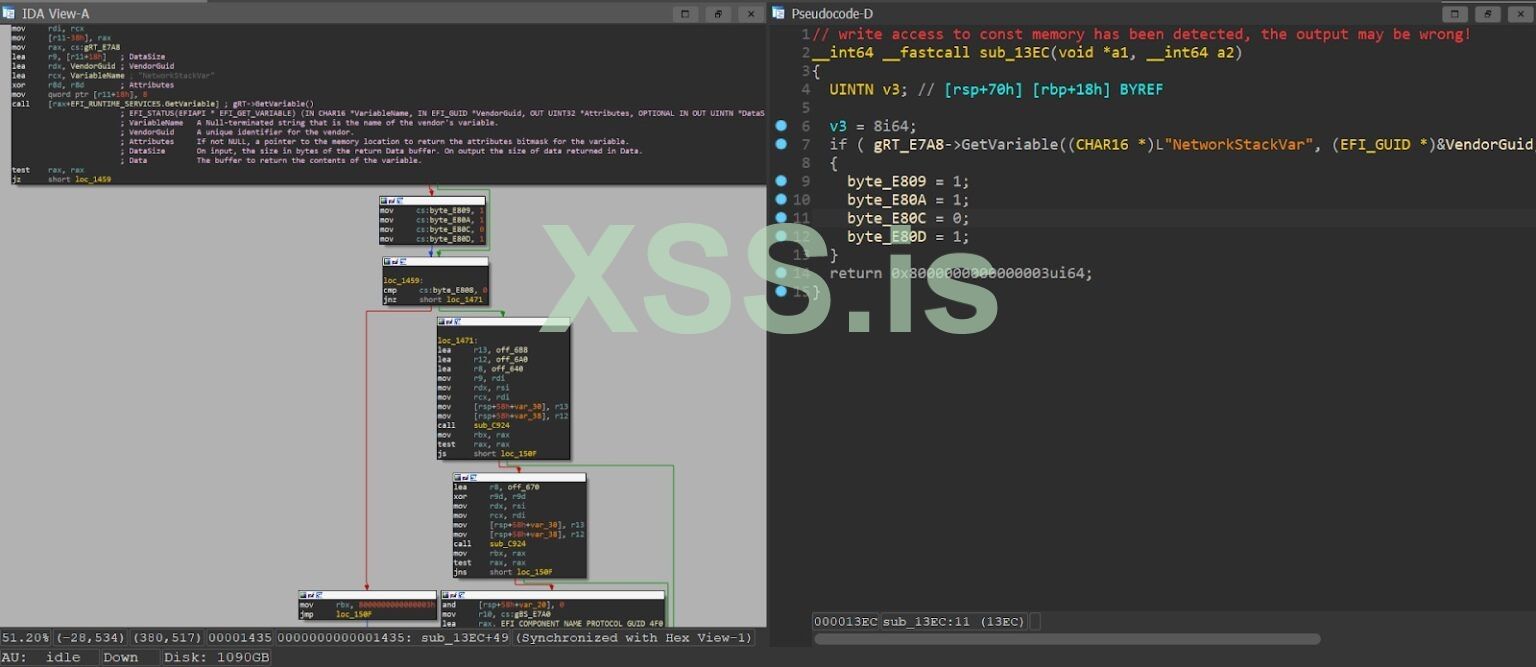Image resolution: width=1536 pixels, height=667 pixels.
Task: Click Disk: 1090GB indicator
Action: [x=215, y=657]
